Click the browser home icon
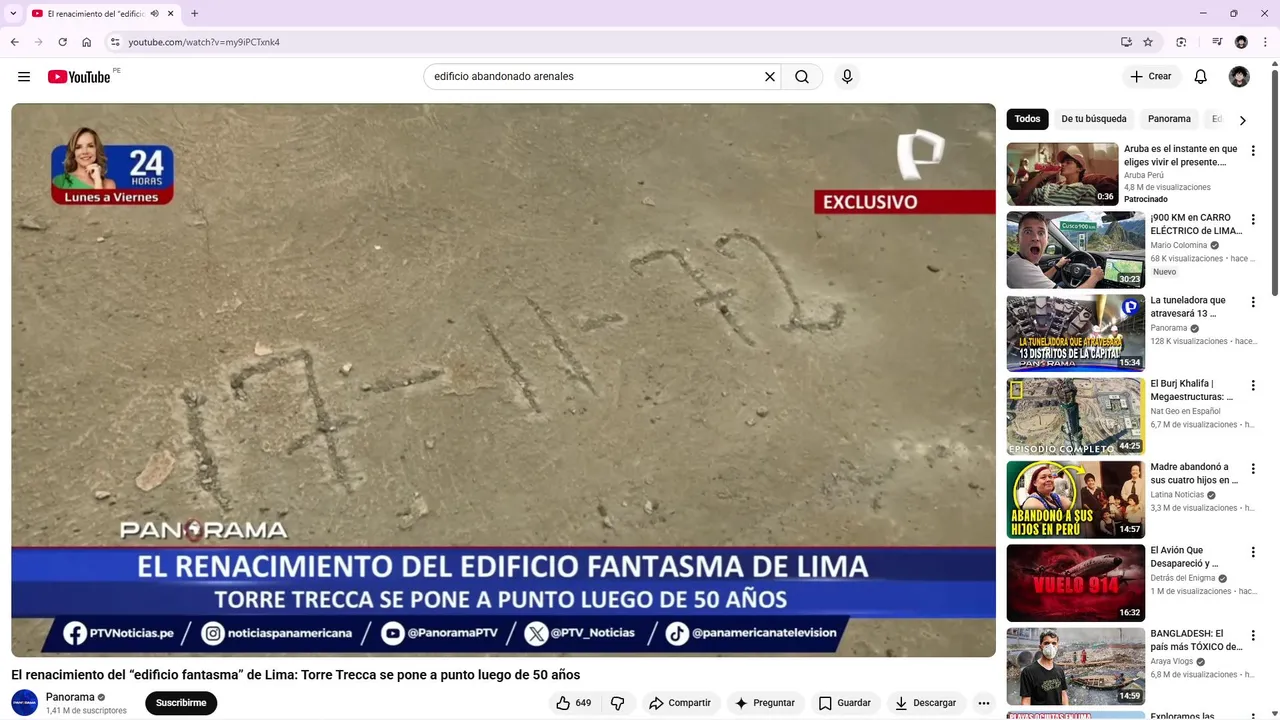Screen dimensions: 1280x720 86,42
